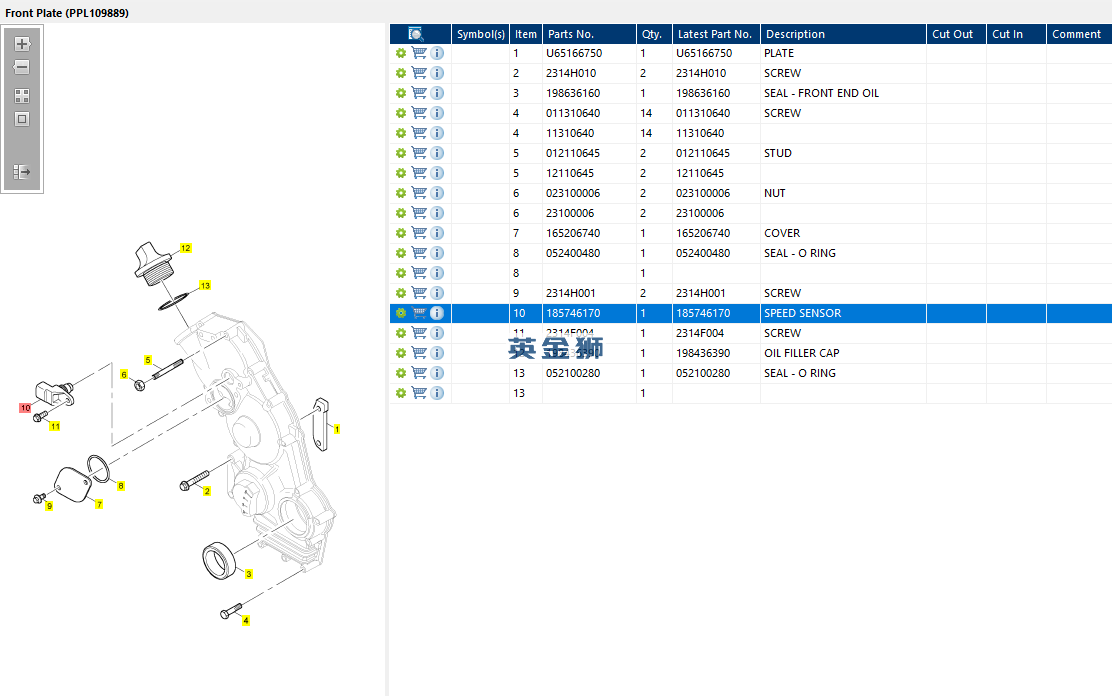This screenshot has height=696, width=1112.
Task: Click part number 23100006 cell
Action: coord(589,213)
